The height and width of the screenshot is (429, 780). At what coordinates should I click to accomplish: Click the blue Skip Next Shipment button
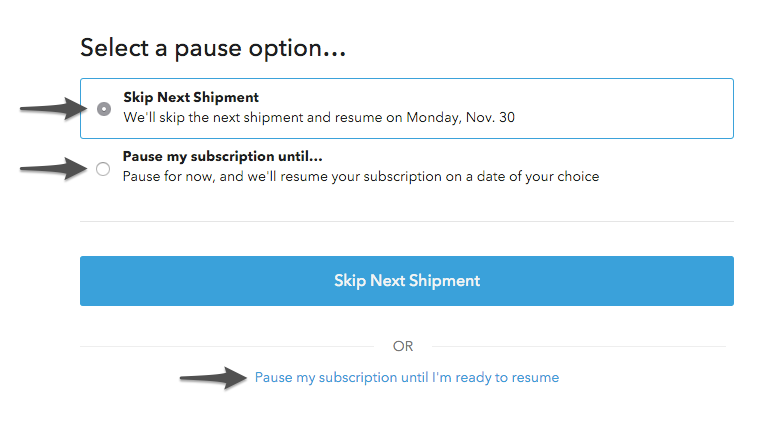tap(407, 281)
